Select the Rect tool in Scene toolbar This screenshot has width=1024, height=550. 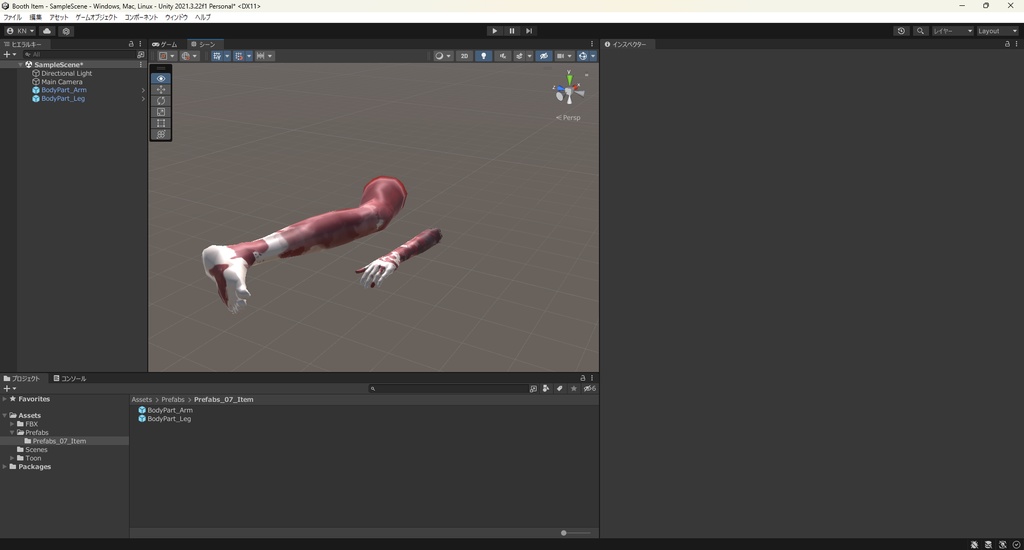point(161,123)
